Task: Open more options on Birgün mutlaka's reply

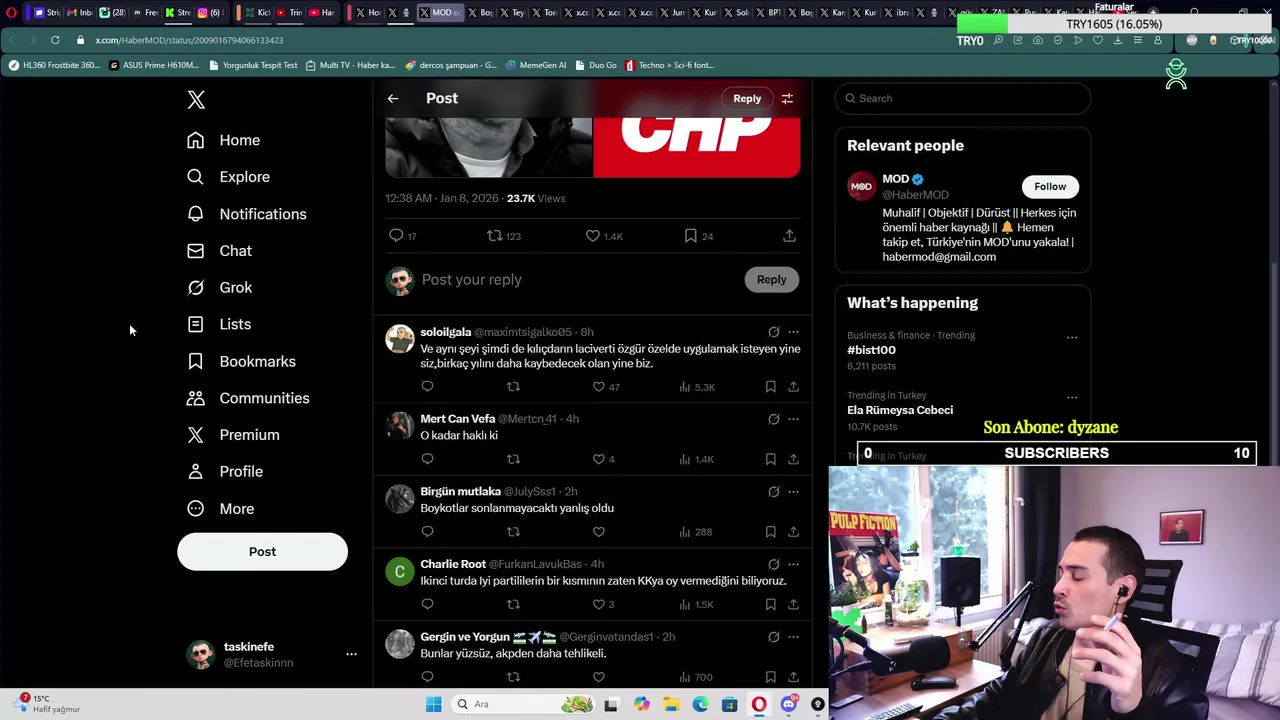Action: click(793, 492)
